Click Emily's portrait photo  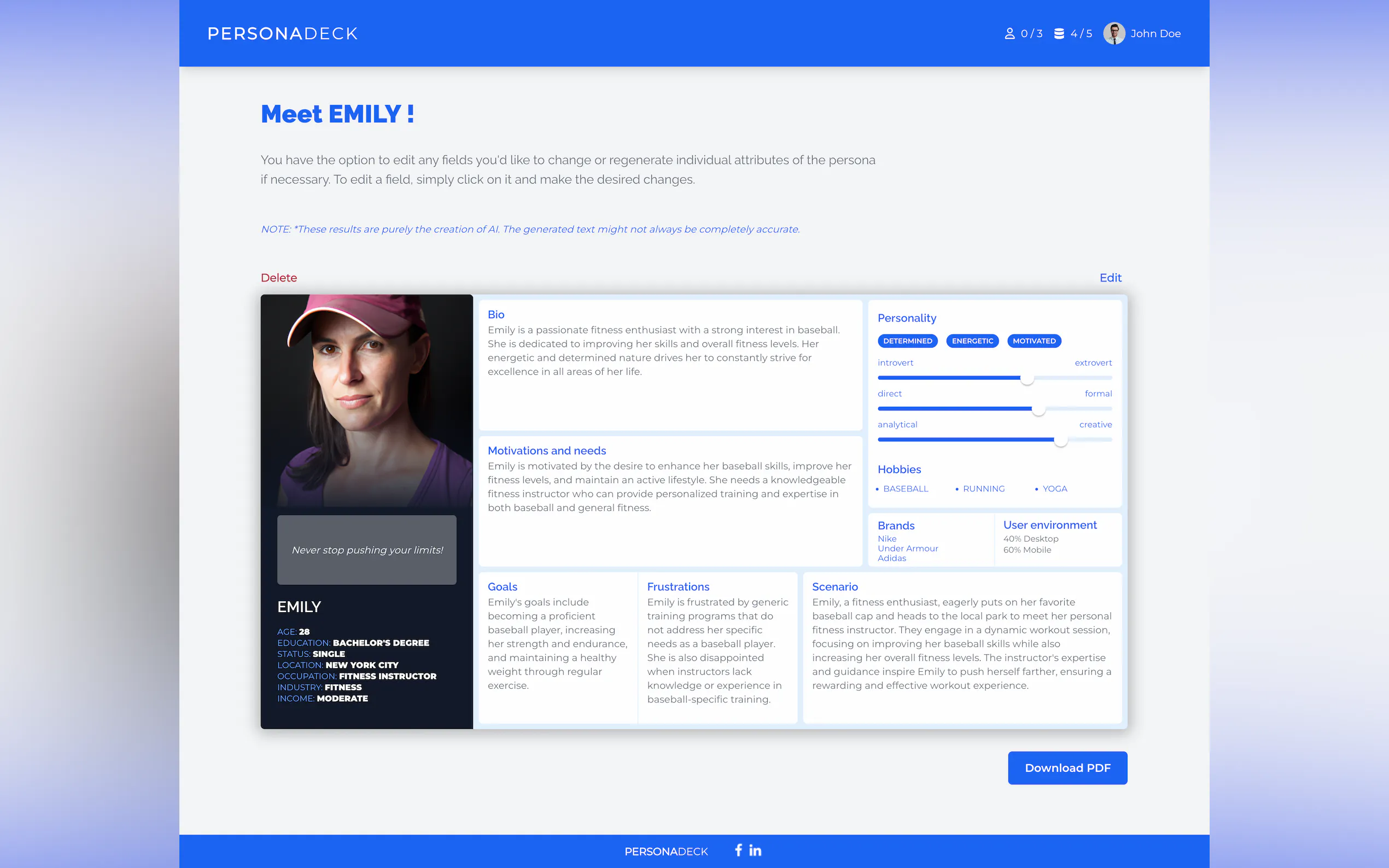(x=366, y=401)
